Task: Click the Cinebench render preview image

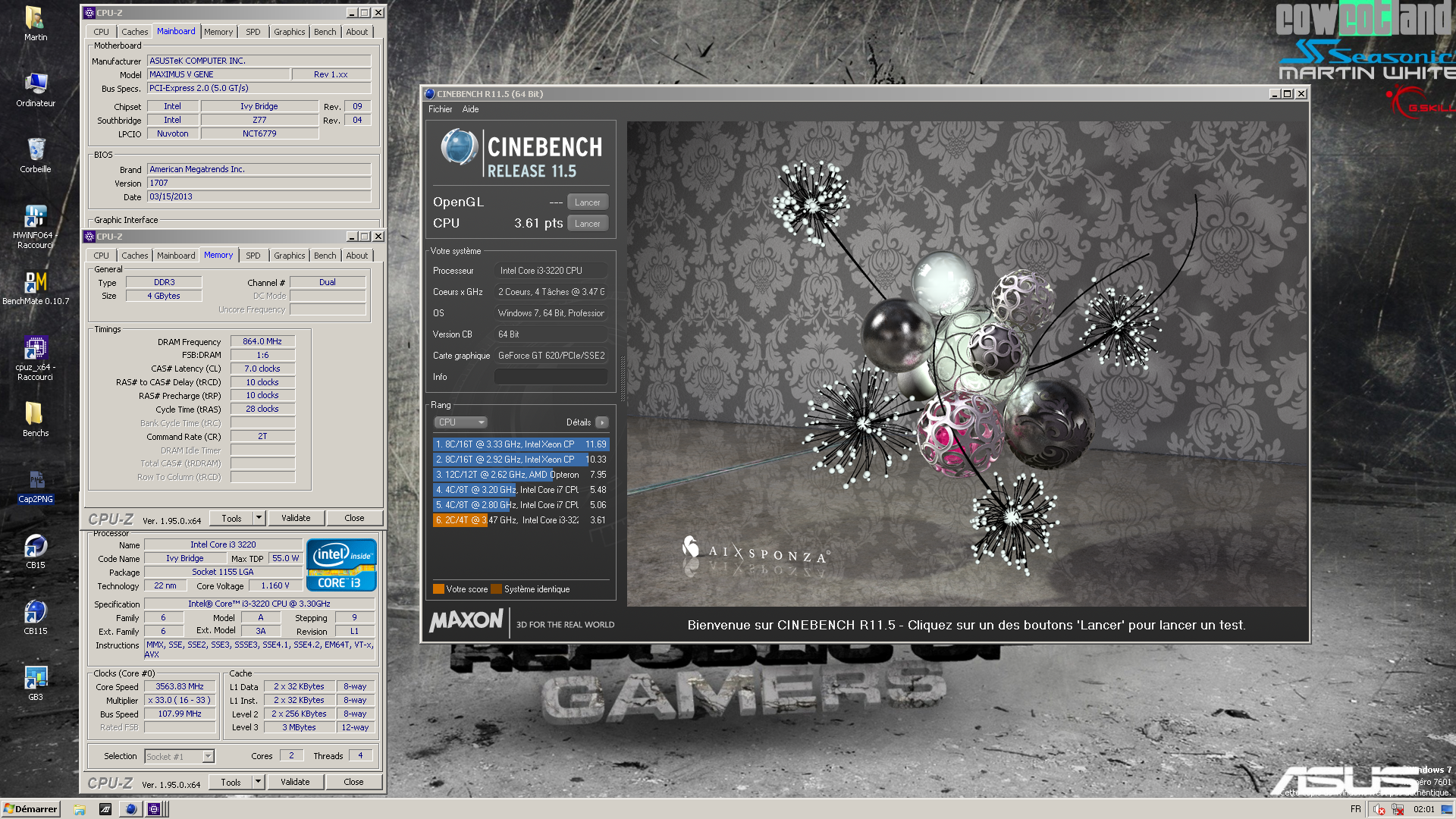Action: [967, 364]
